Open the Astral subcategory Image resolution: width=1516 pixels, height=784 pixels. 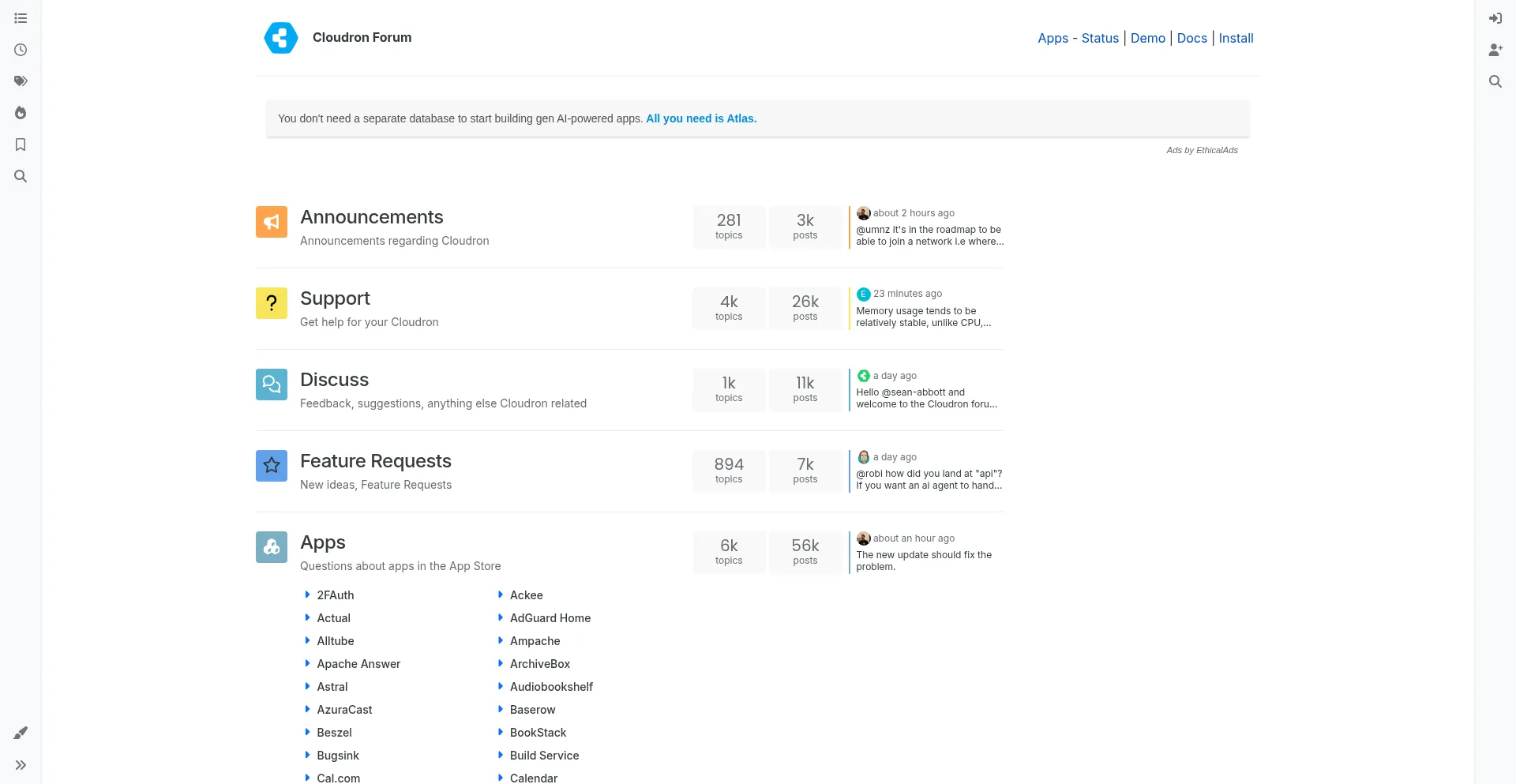tap(332, 687)
